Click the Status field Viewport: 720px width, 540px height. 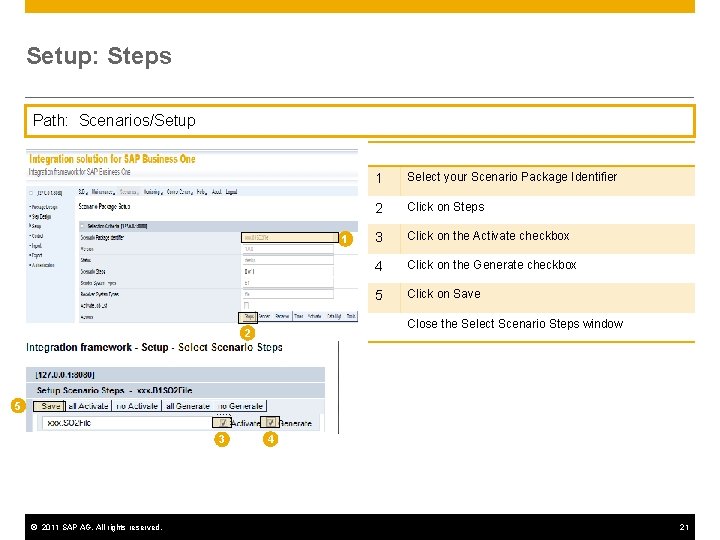pos(288,259)
